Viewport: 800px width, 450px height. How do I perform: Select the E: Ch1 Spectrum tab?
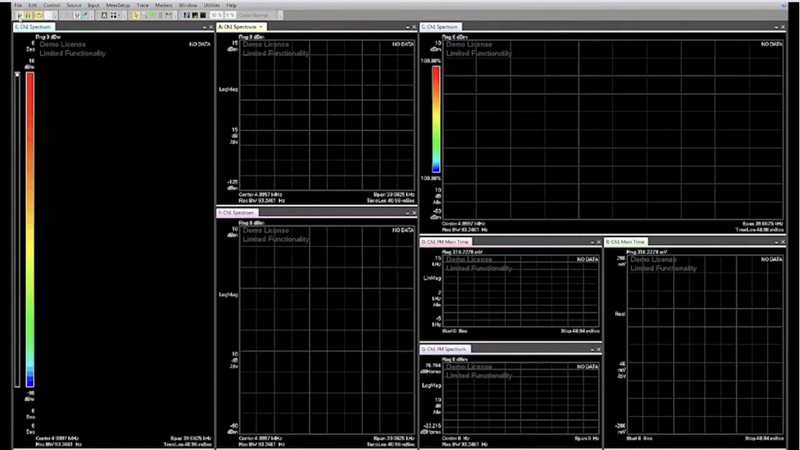(x=33, y=27)
